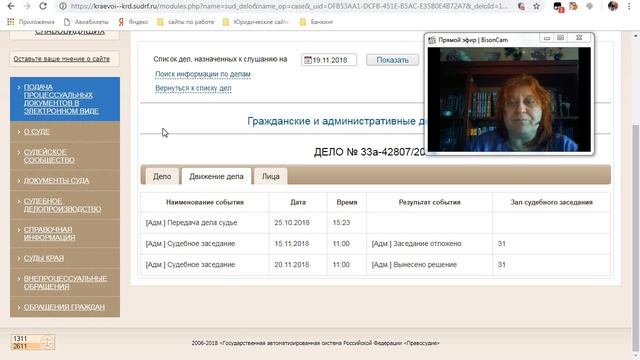Click the Зал судебного заседания column header
Image resolution: width=640 pixels, height=360 pixels.
pos(551,202)
